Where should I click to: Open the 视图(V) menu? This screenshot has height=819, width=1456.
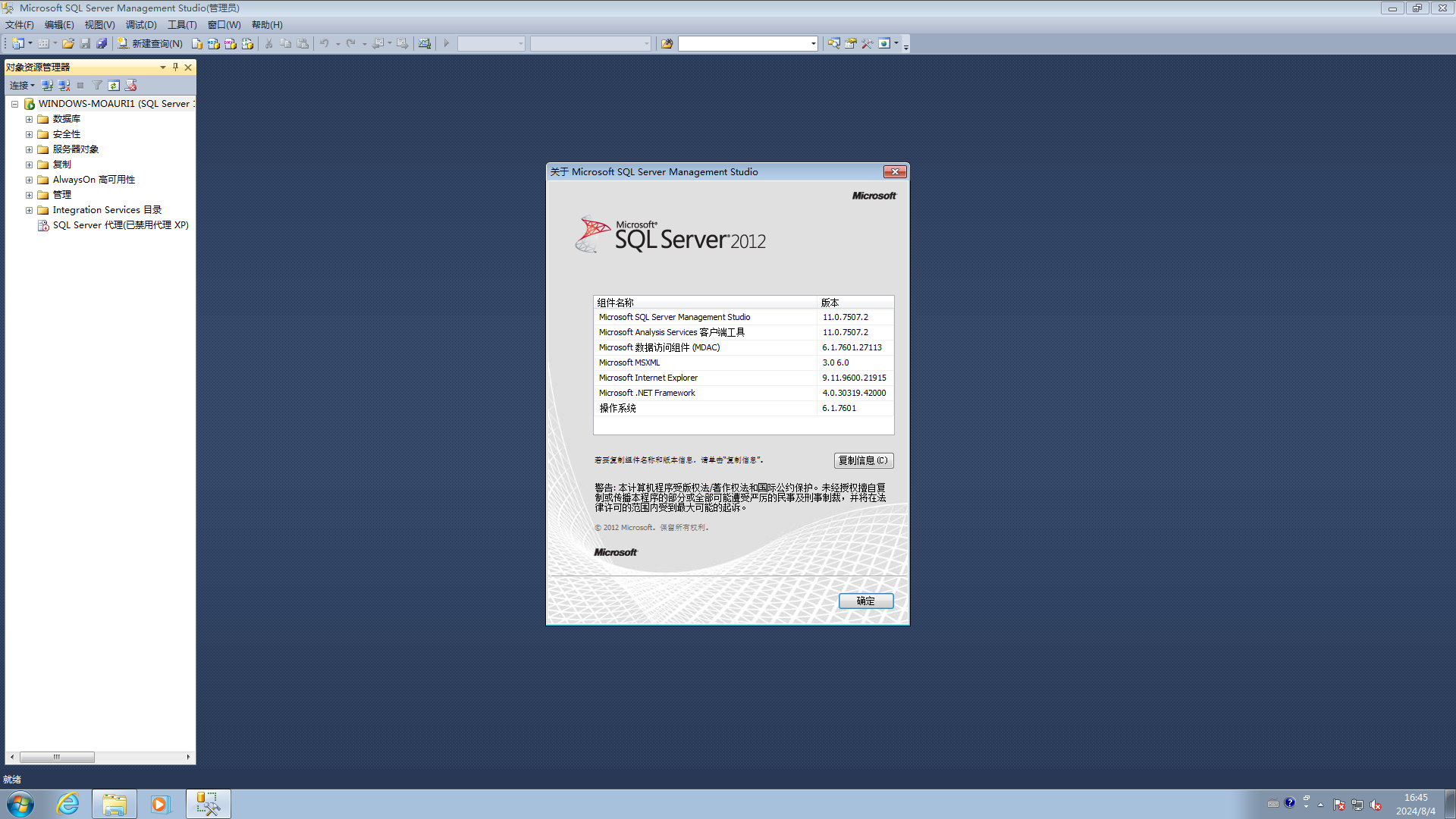coord(99,25)
